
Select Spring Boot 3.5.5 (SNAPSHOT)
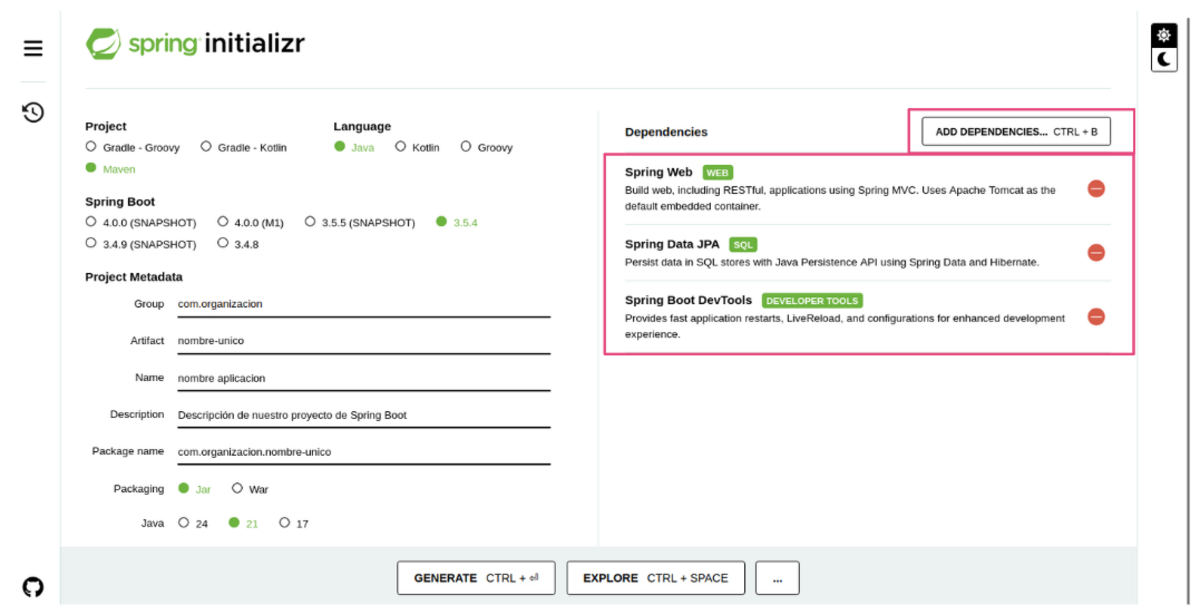pyautogui.click(x=360, y=222)
